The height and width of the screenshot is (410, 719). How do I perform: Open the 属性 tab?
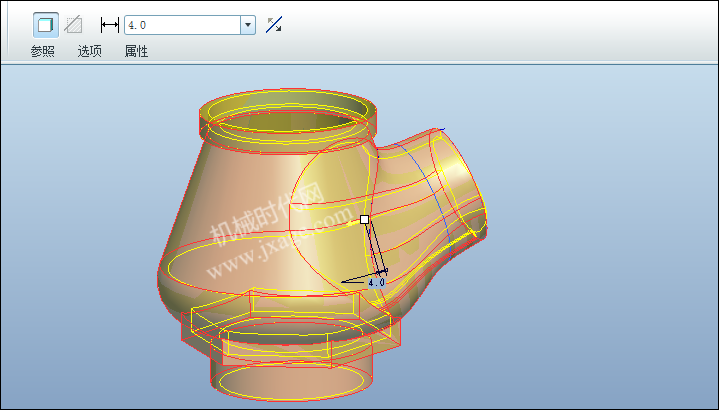(136, 51)
